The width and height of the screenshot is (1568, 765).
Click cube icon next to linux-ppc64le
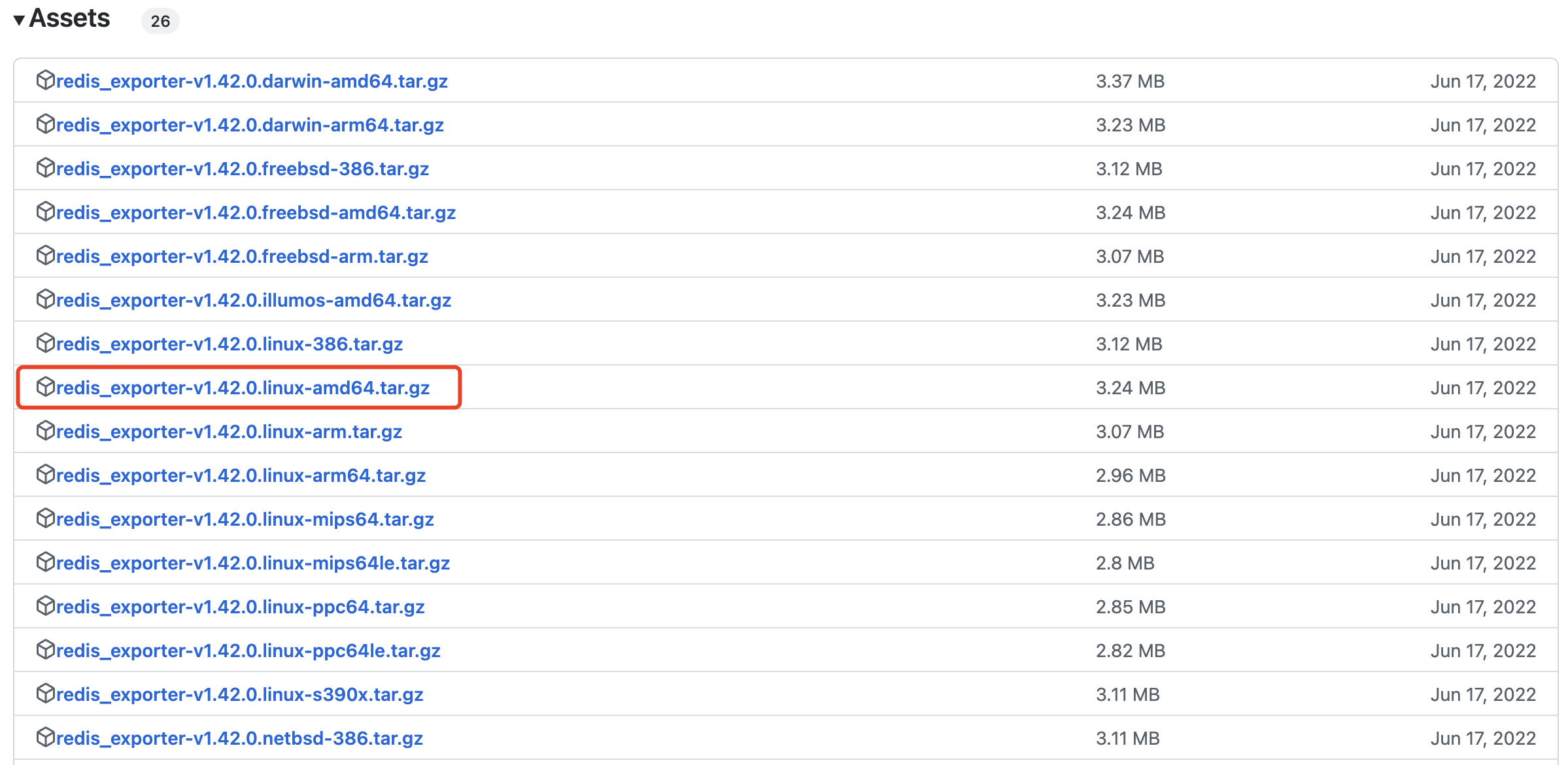45,649
